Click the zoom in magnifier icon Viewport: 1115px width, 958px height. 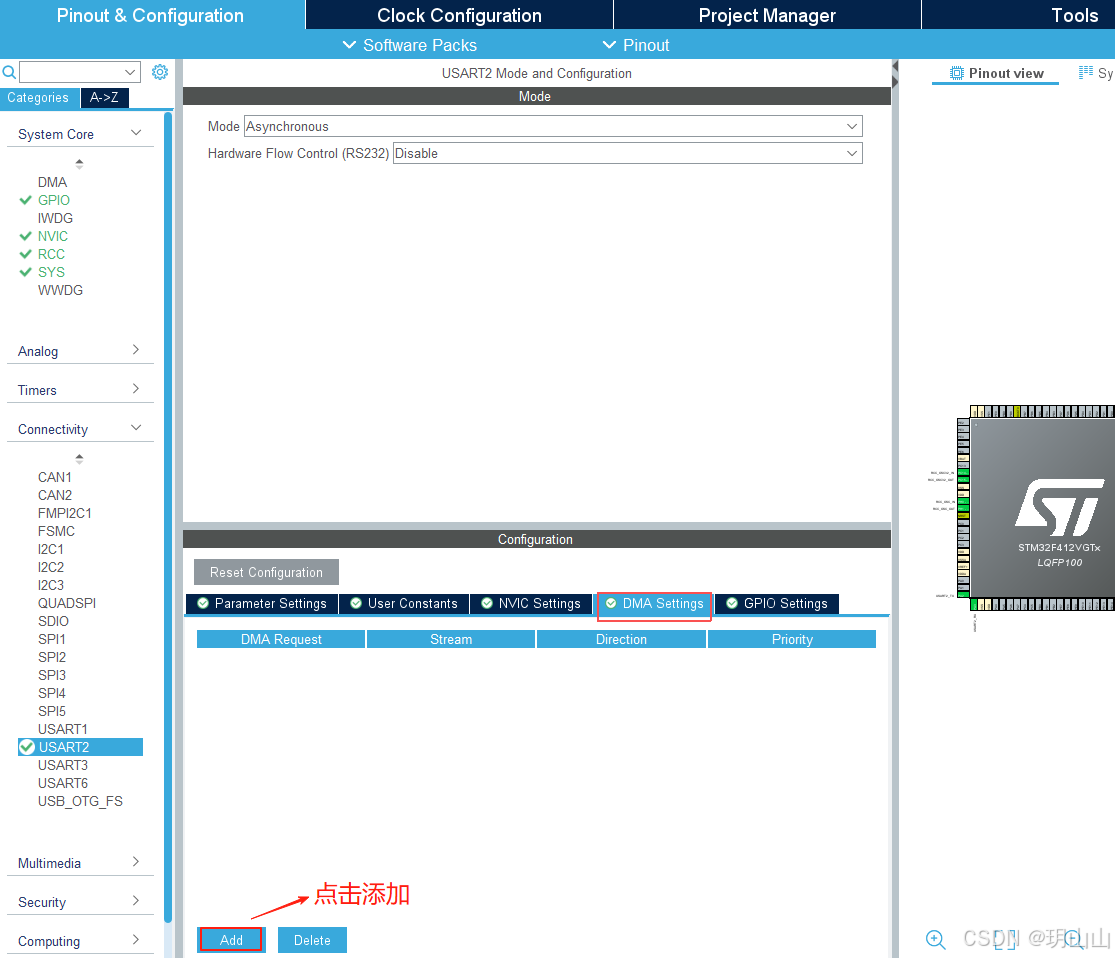936,940
